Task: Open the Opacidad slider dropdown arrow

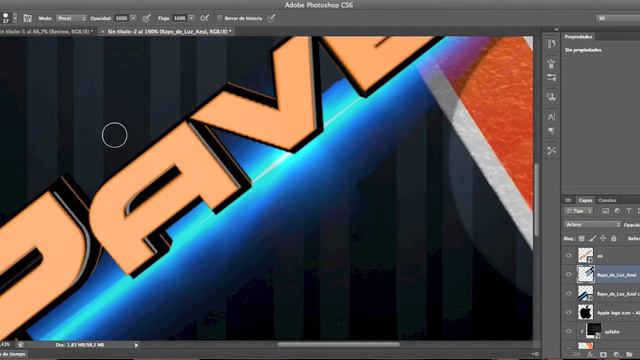Action: [x=133, y=18]
